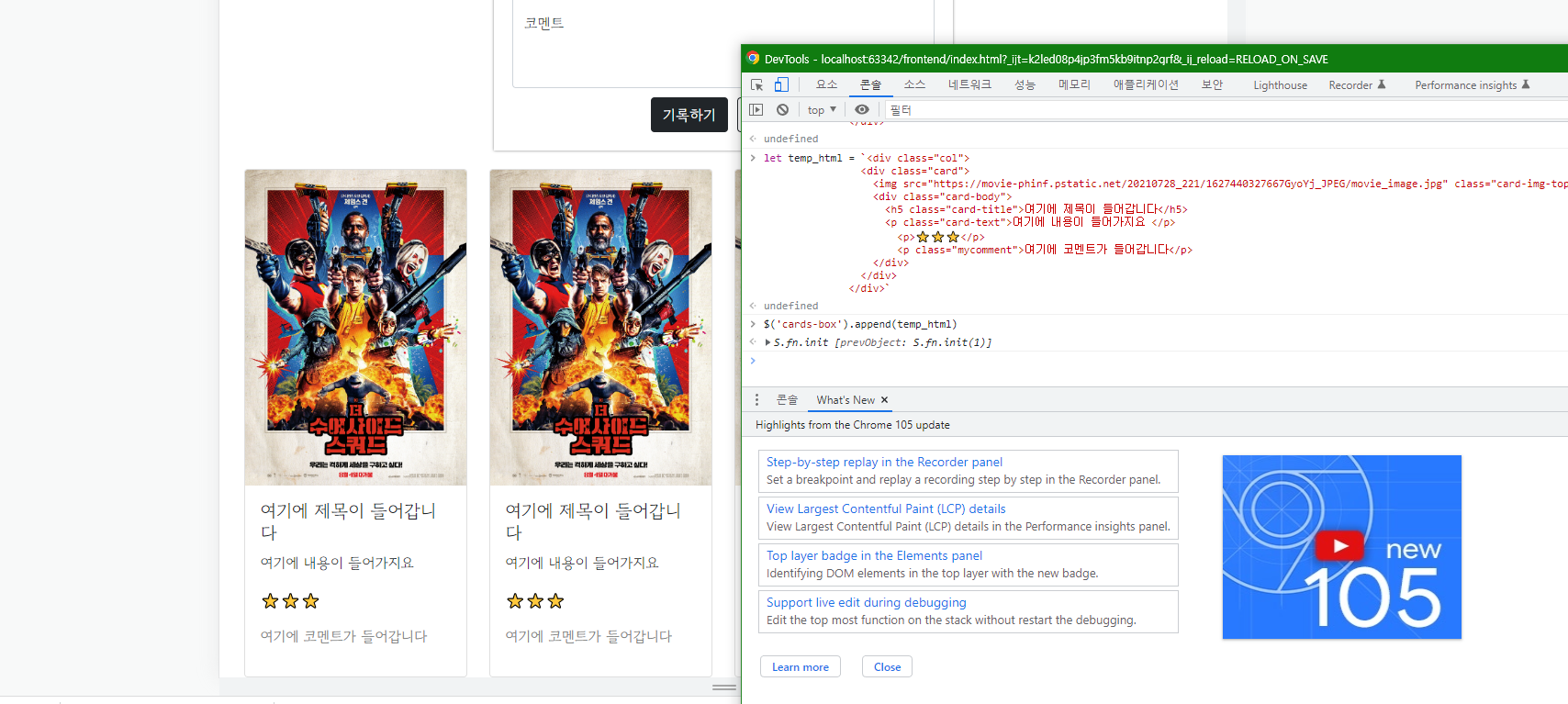The height and width of the screenshot is (704, 1568).
Task: Switch to the 소스 tab
Action: click(914, 84)
